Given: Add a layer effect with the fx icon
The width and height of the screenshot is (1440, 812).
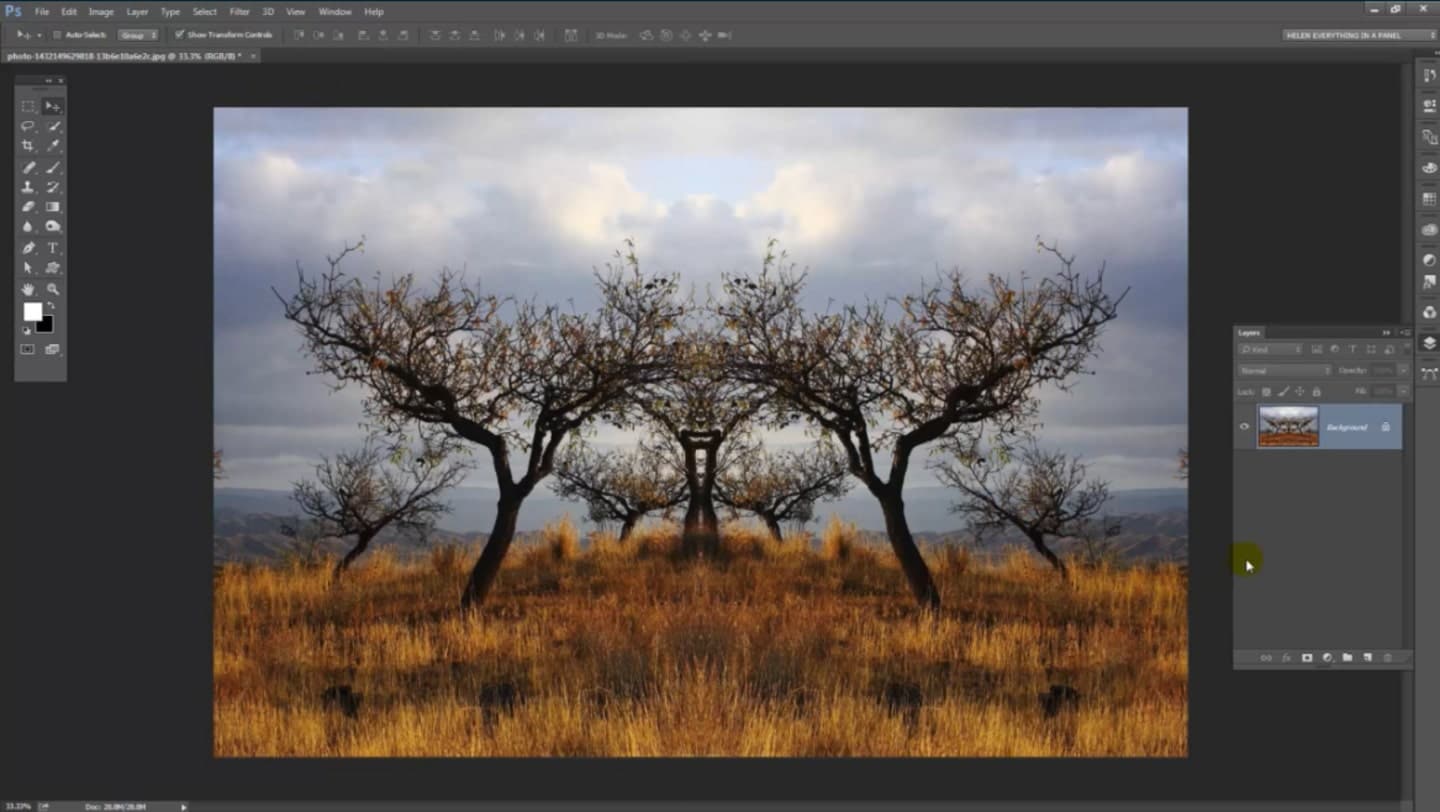Looking at the screenshot, I should pos(1287,658).
